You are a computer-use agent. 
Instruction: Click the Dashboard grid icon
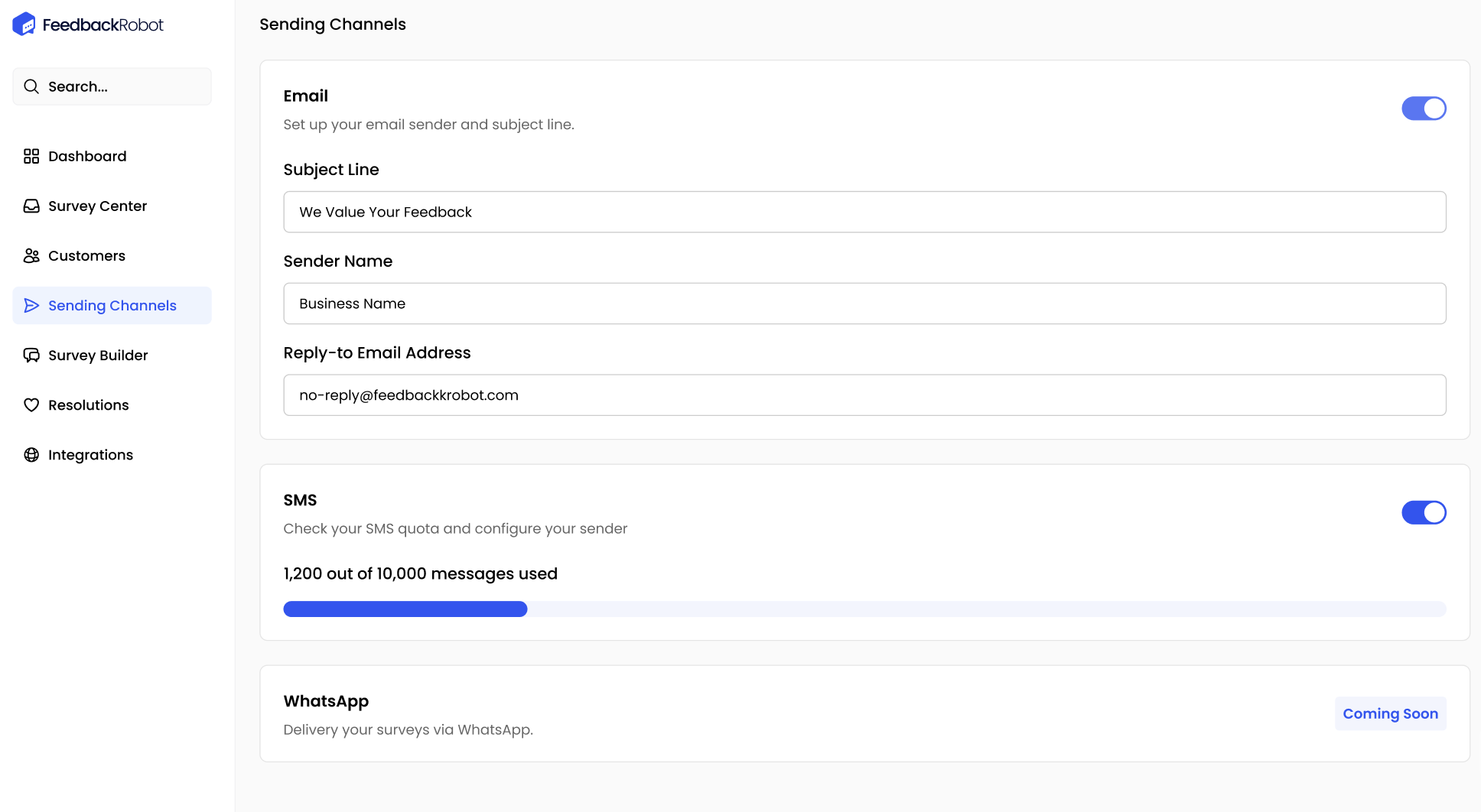pos(31,156)
